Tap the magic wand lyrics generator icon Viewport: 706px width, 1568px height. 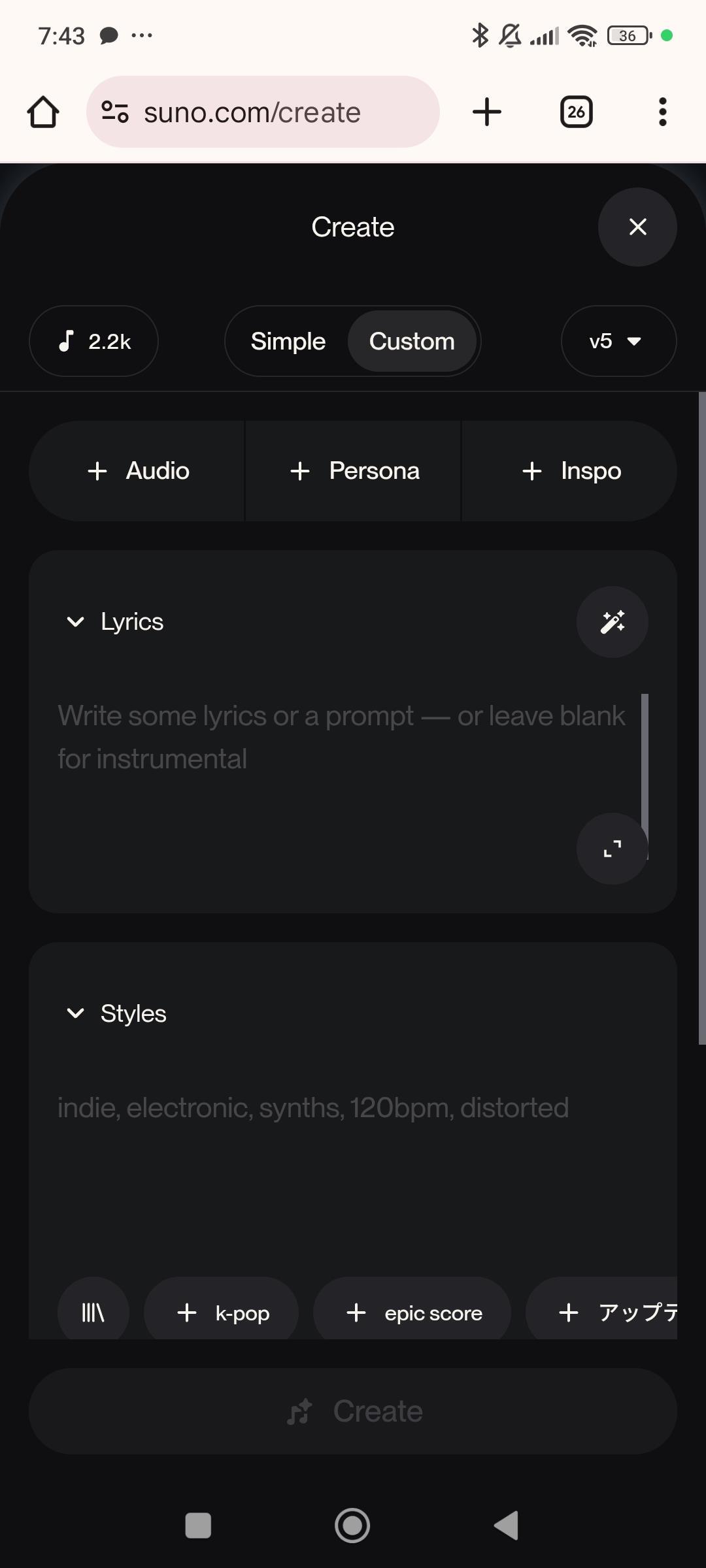click(x=612, y=621)
